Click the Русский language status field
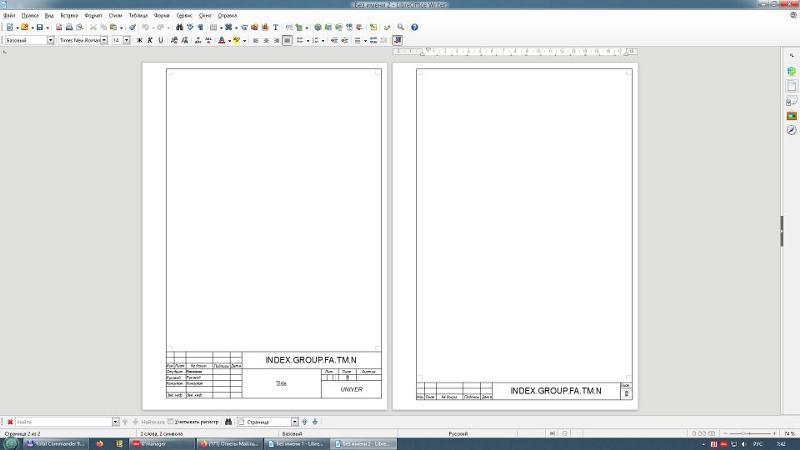800x450 pixels. (x=458, y=434)
